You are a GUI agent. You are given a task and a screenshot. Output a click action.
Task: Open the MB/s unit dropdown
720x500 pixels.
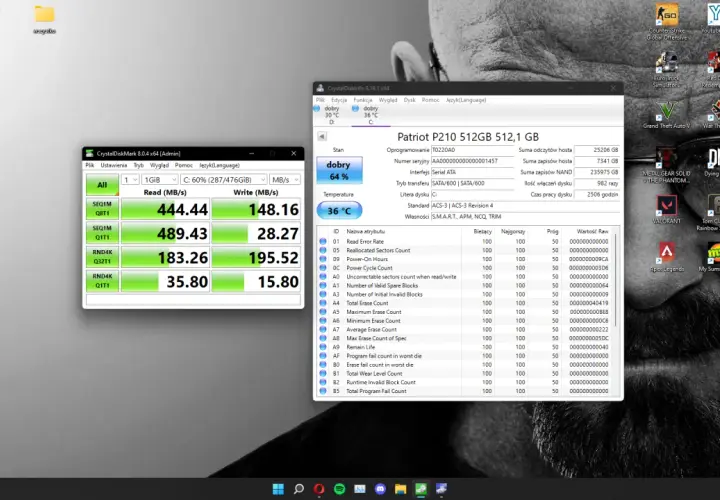click(x=285, y=180)
